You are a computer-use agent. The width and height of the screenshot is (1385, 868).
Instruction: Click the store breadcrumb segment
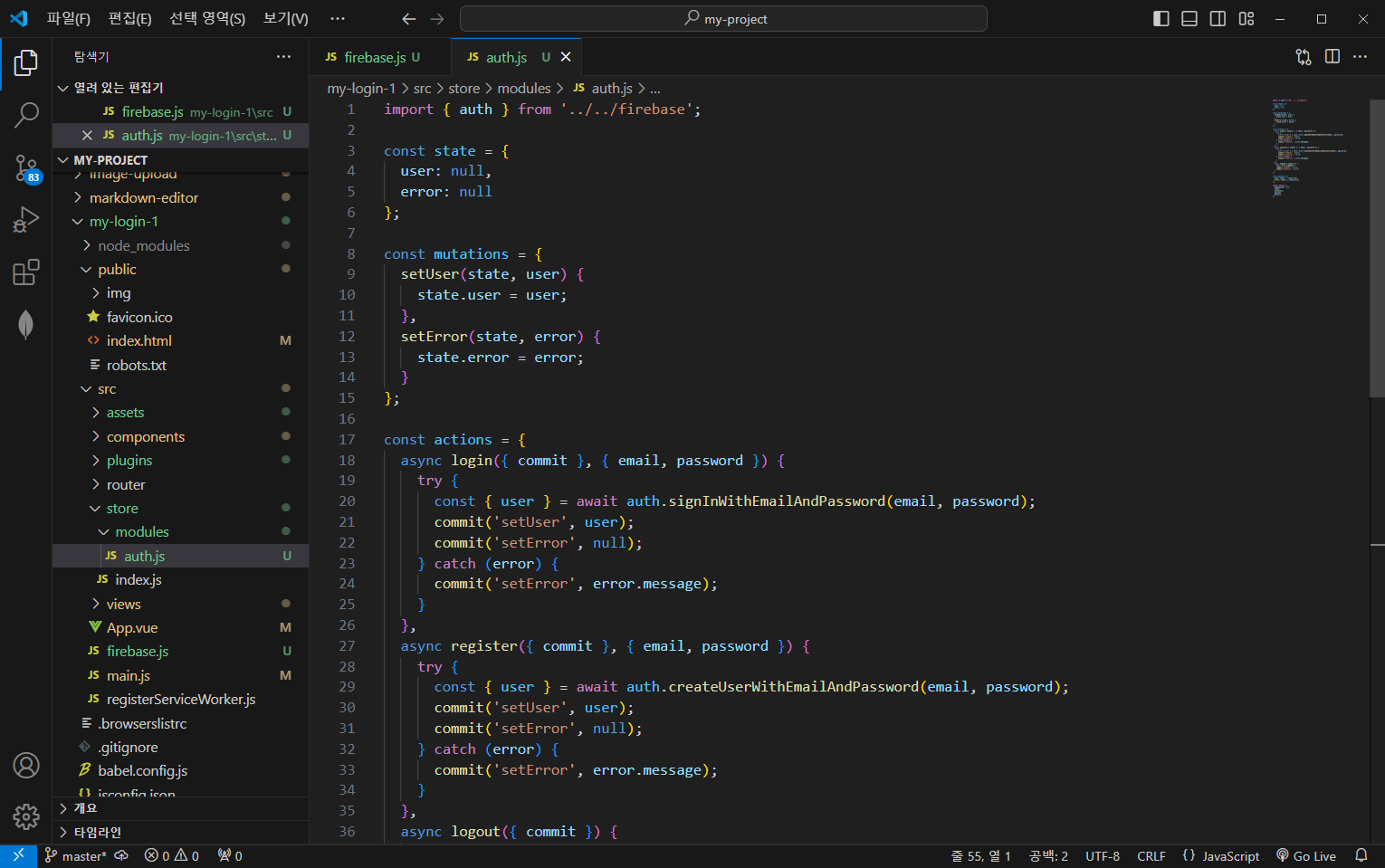click(463, 88)
